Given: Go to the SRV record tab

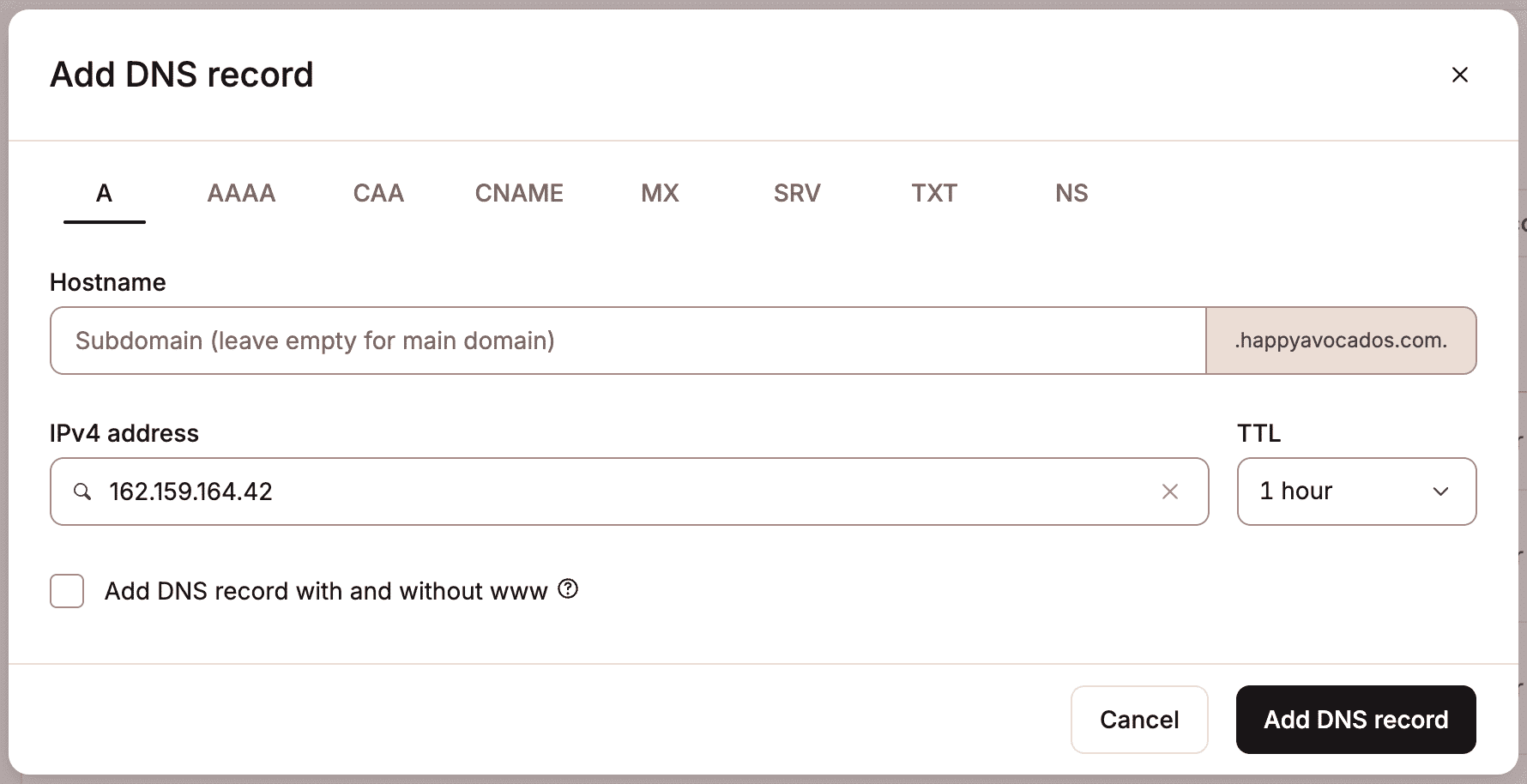Looking at the screenshot, I should 797,194.
